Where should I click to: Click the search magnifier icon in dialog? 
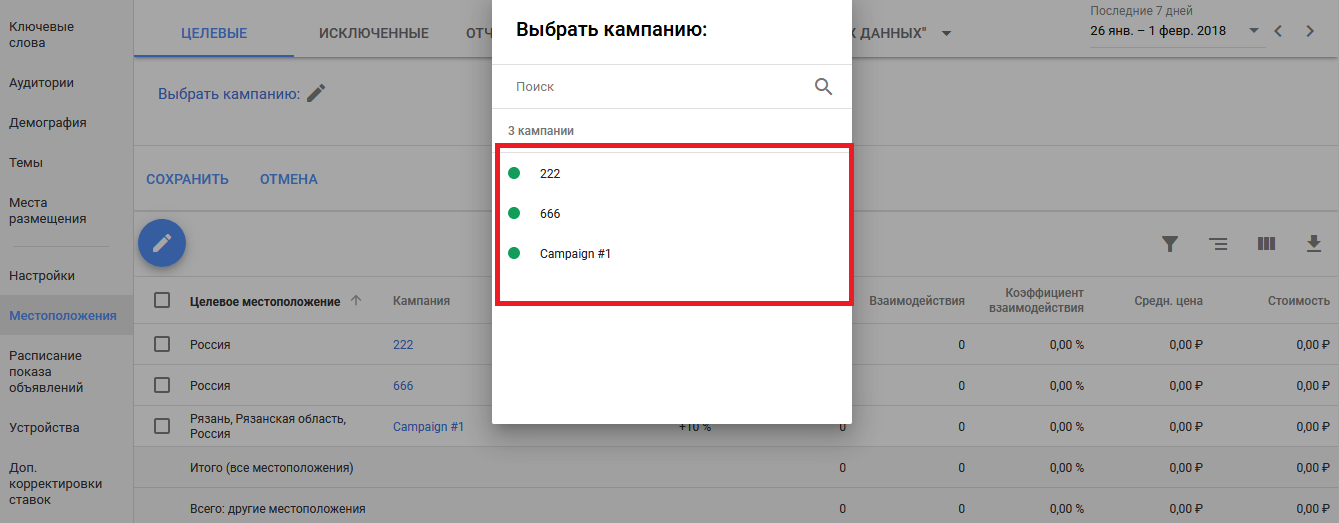(823, 87)
